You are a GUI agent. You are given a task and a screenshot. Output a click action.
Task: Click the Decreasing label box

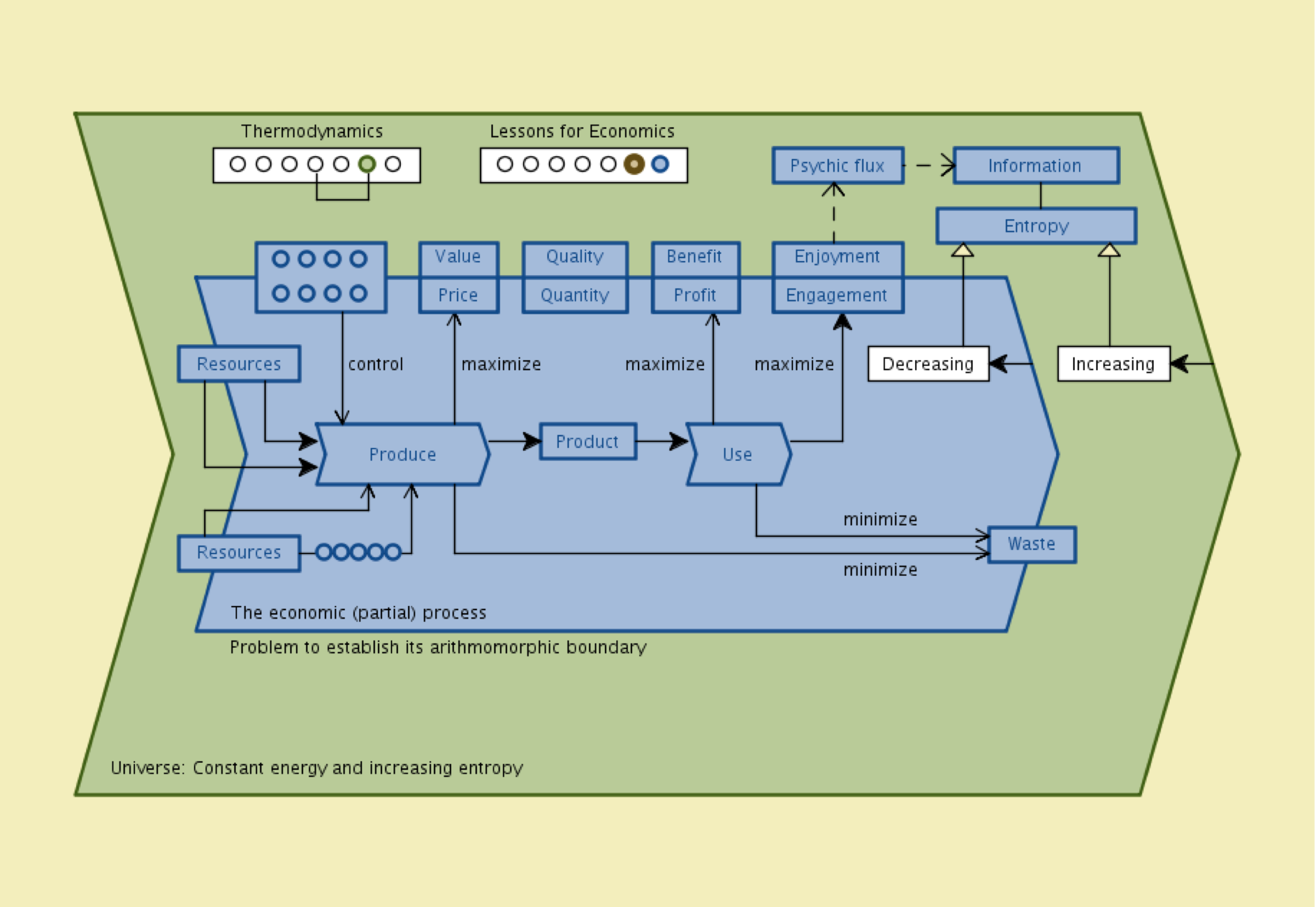pyautogui.click(x=928, y=364)
